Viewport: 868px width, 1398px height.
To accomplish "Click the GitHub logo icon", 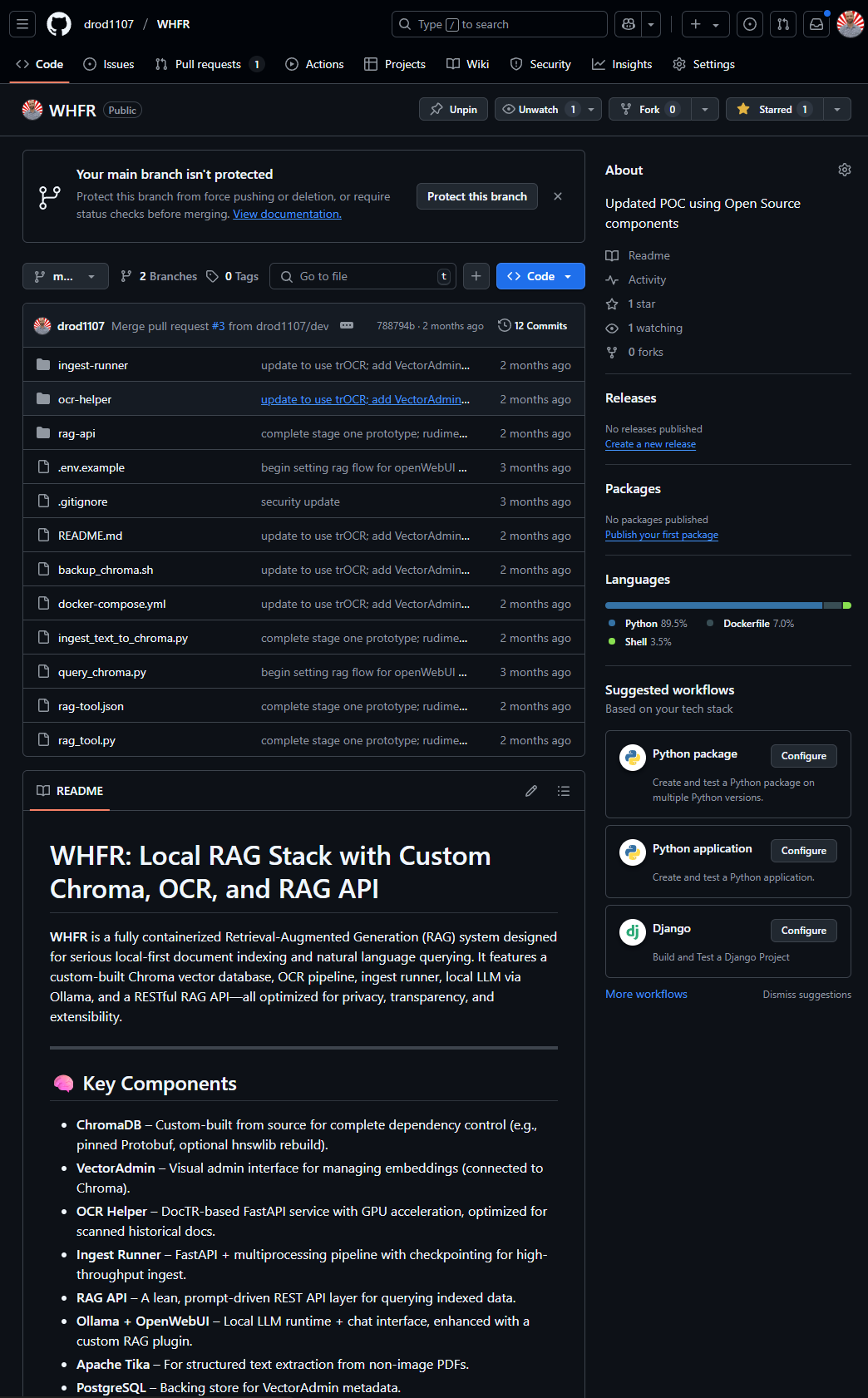I will pos(59,24).
